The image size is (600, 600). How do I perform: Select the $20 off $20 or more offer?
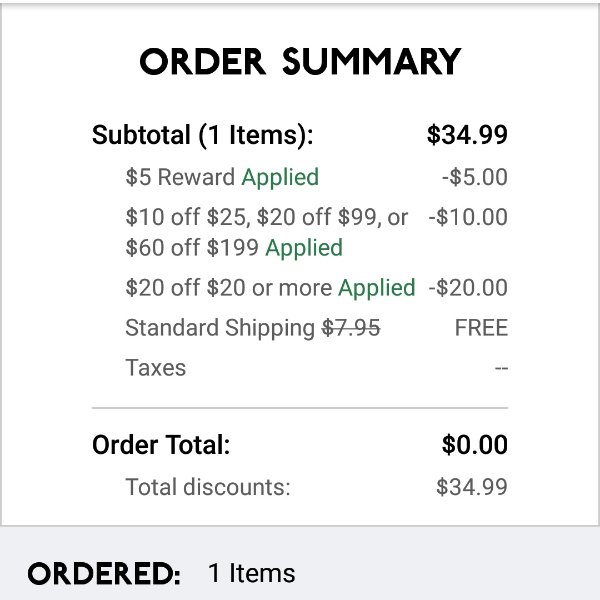tap(271, 288)
